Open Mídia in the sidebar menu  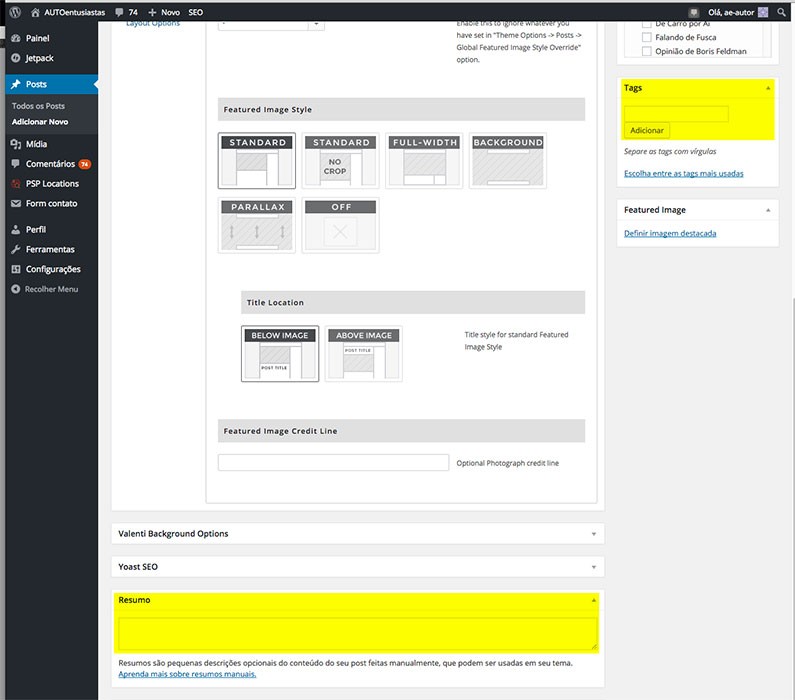pos(36,144)
